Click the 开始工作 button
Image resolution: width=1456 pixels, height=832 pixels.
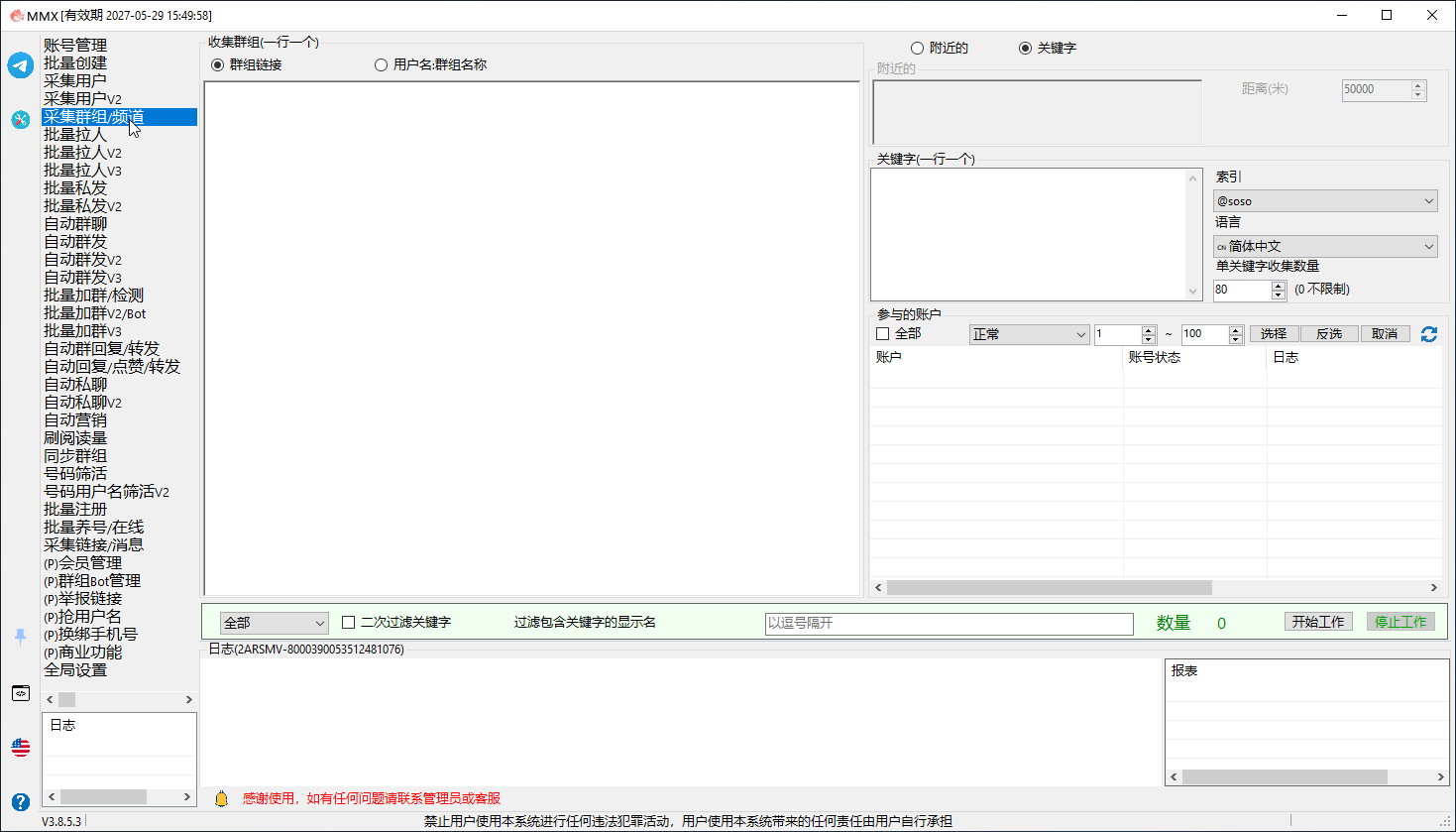click(1318, 622)
